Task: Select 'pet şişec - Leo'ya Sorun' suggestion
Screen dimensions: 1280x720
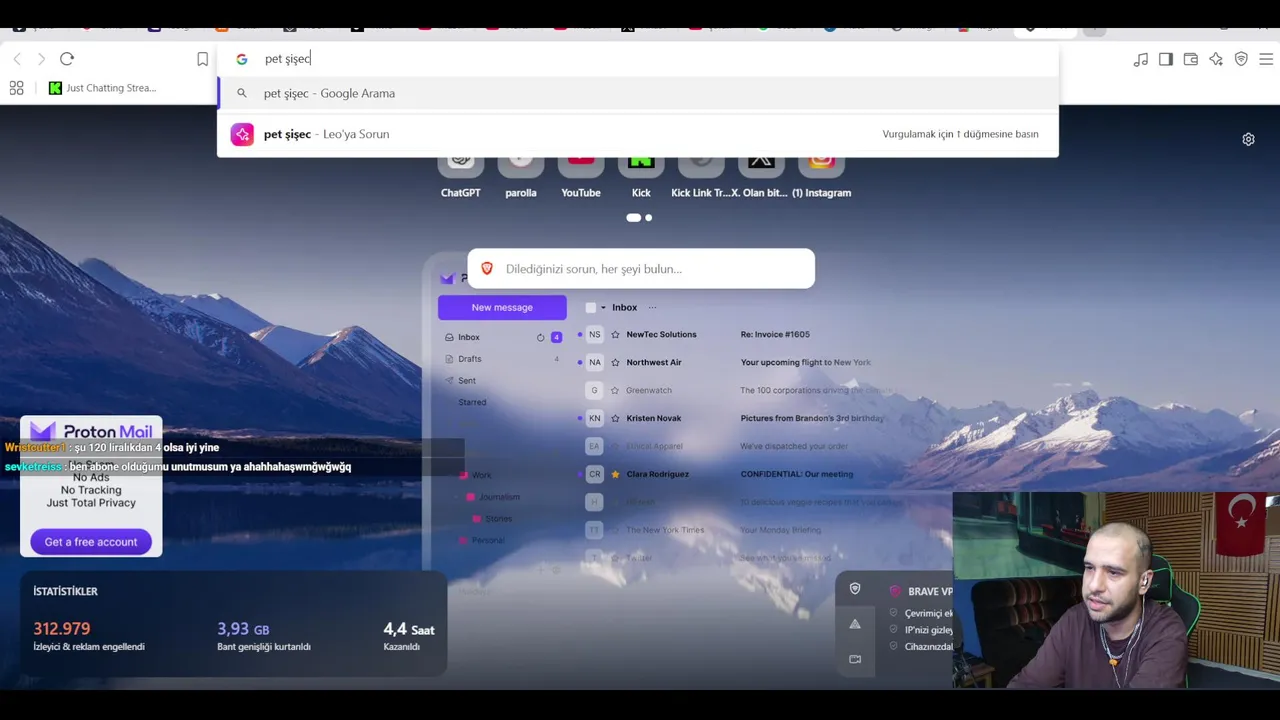Action: click(x=637, y=134)
